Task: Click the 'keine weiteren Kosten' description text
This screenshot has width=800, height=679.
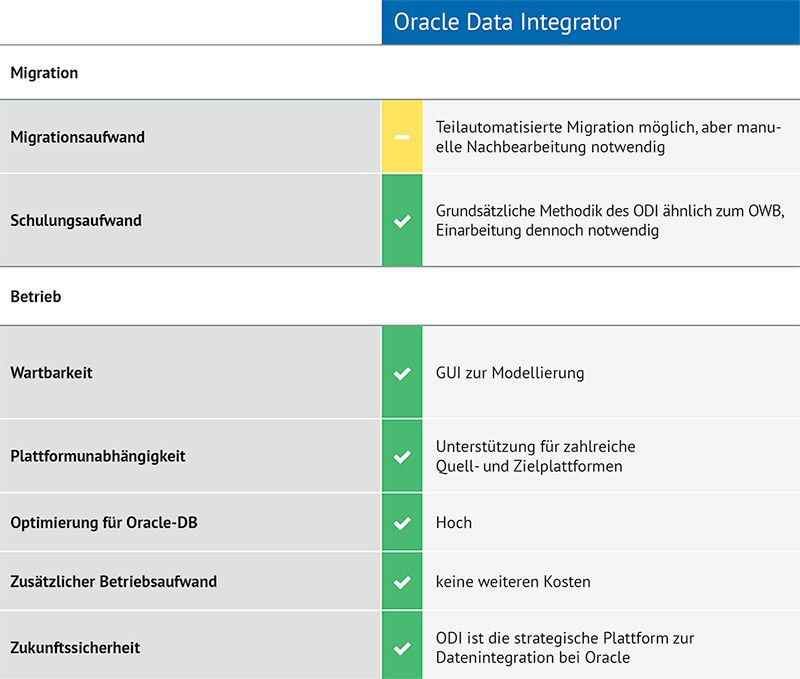Action: pyautogui.click(x=513, y=581)
